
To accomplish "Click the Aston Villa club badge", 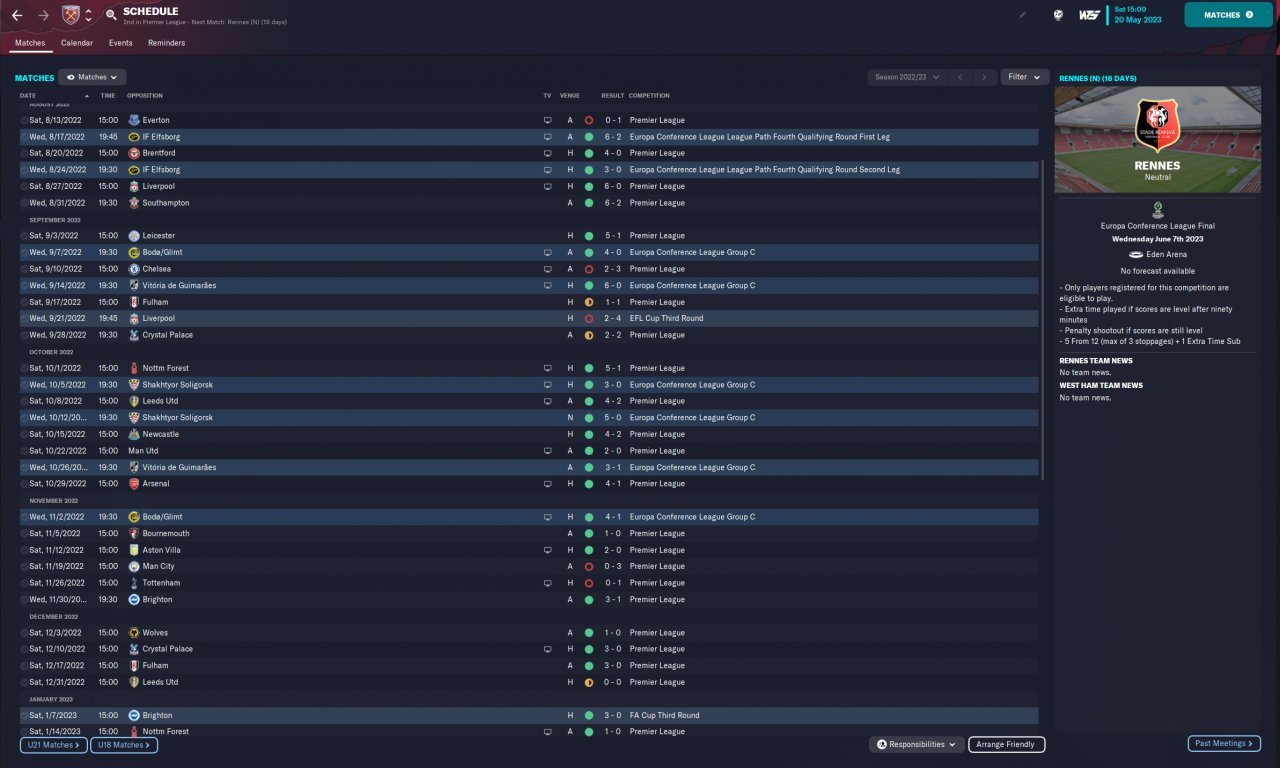I will coord(134,550).
